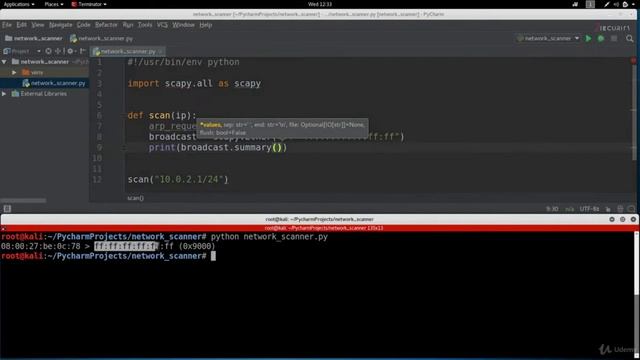
Task: Run network_scanner with the green play button
Action: pyautogui.click(x=588, y=38)
